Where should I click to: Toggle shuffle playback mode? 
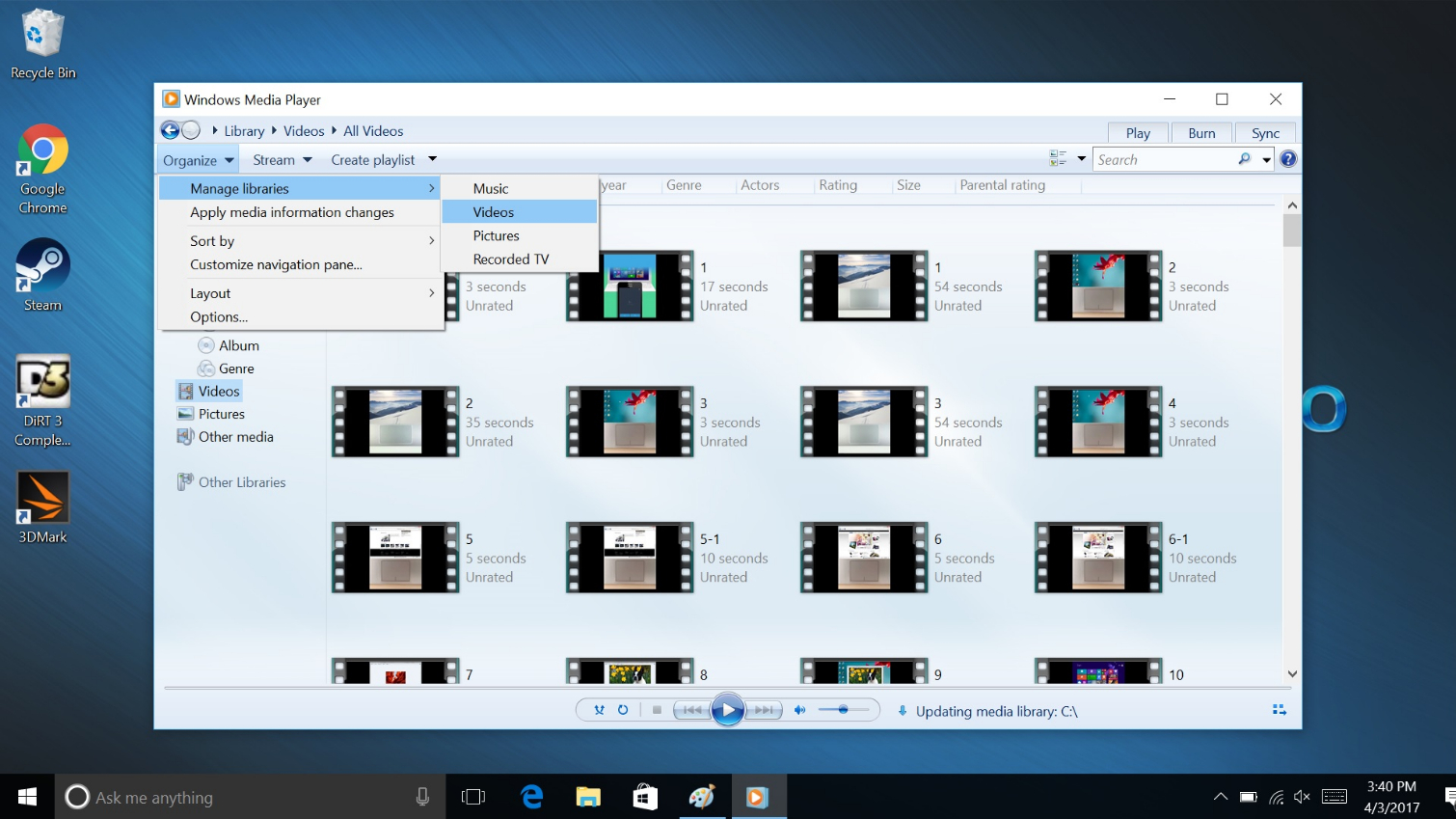pyautogui.click(x=599, y=710)
